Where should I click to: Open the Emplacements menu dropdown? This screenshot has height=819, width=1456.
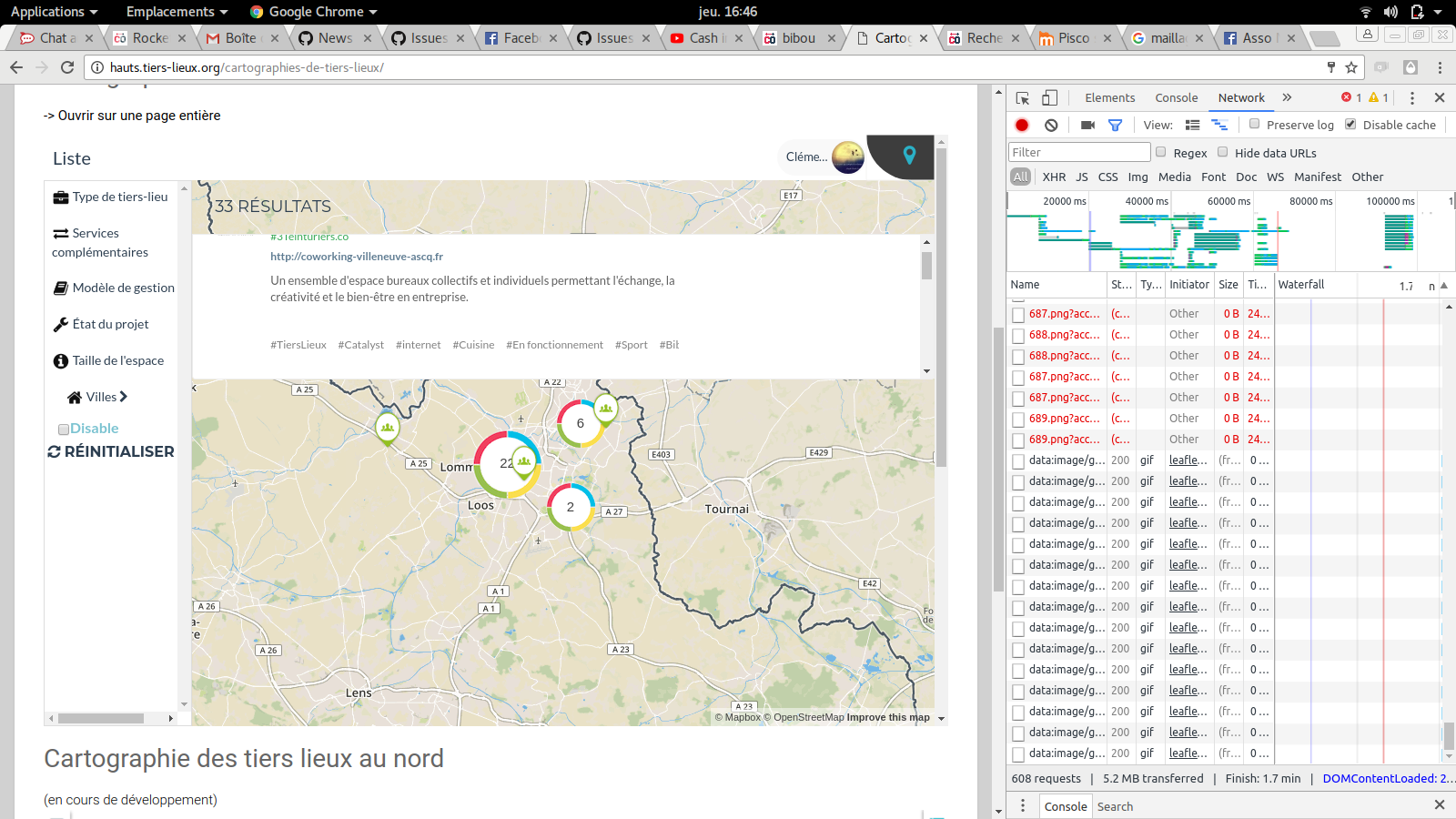(177, 12)
